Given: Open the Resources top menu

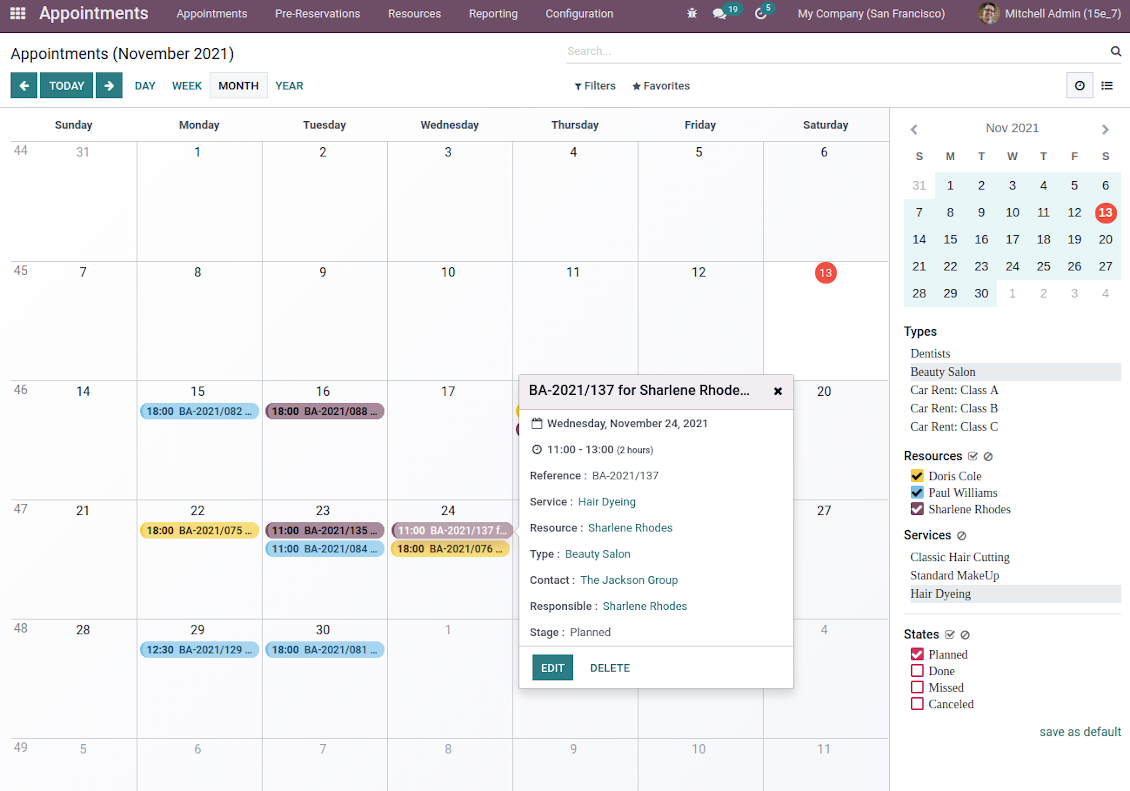Looking at the screenshot, I should pyautogui.click(x=414, y=14).
